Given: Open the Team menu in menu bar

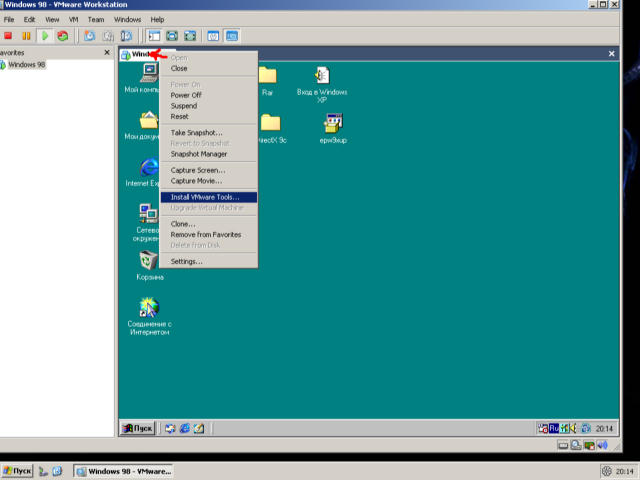Looking at the screenshot, I should click(96, 19).
